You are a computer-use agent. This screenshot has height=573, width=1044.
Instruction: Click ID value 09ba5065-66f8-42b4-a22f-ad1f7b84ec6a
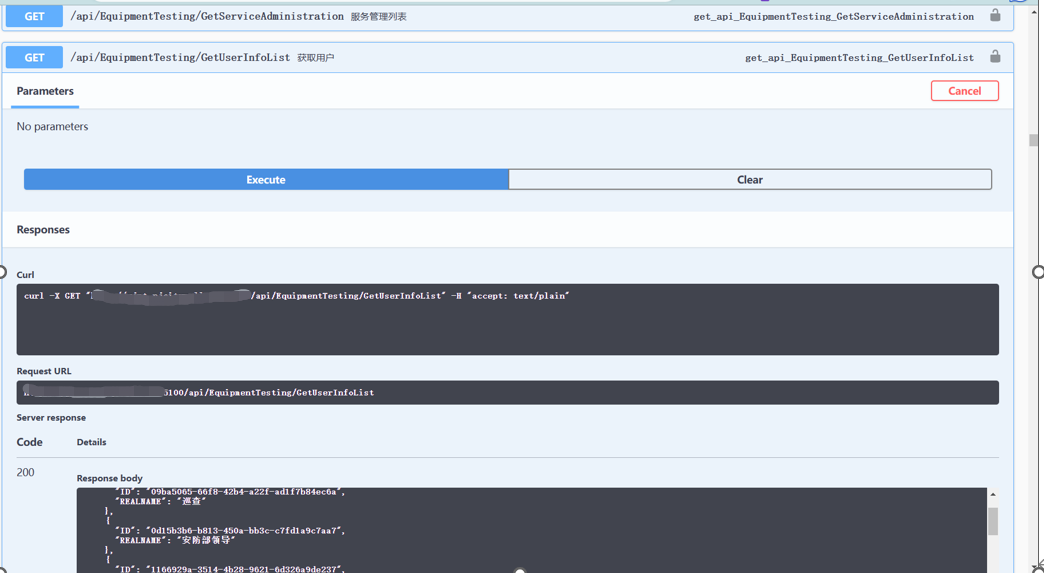pos(244,492)
